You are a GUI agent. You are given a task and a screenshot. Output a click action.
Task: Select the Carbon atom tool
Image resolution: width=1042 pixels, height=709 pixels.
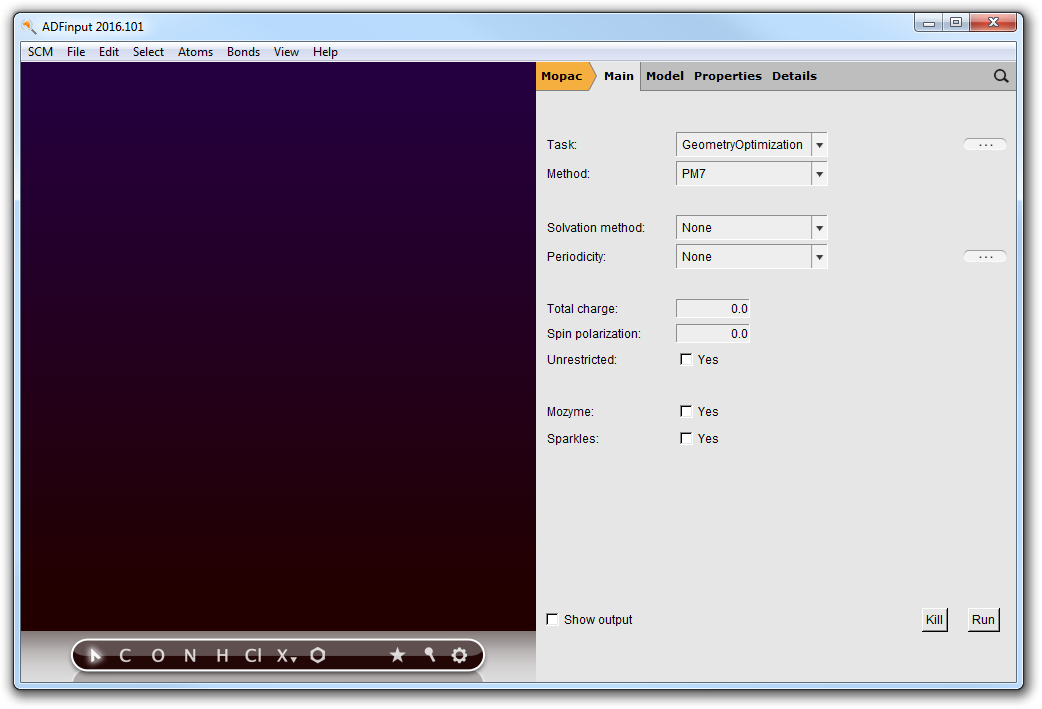[125, 656]
